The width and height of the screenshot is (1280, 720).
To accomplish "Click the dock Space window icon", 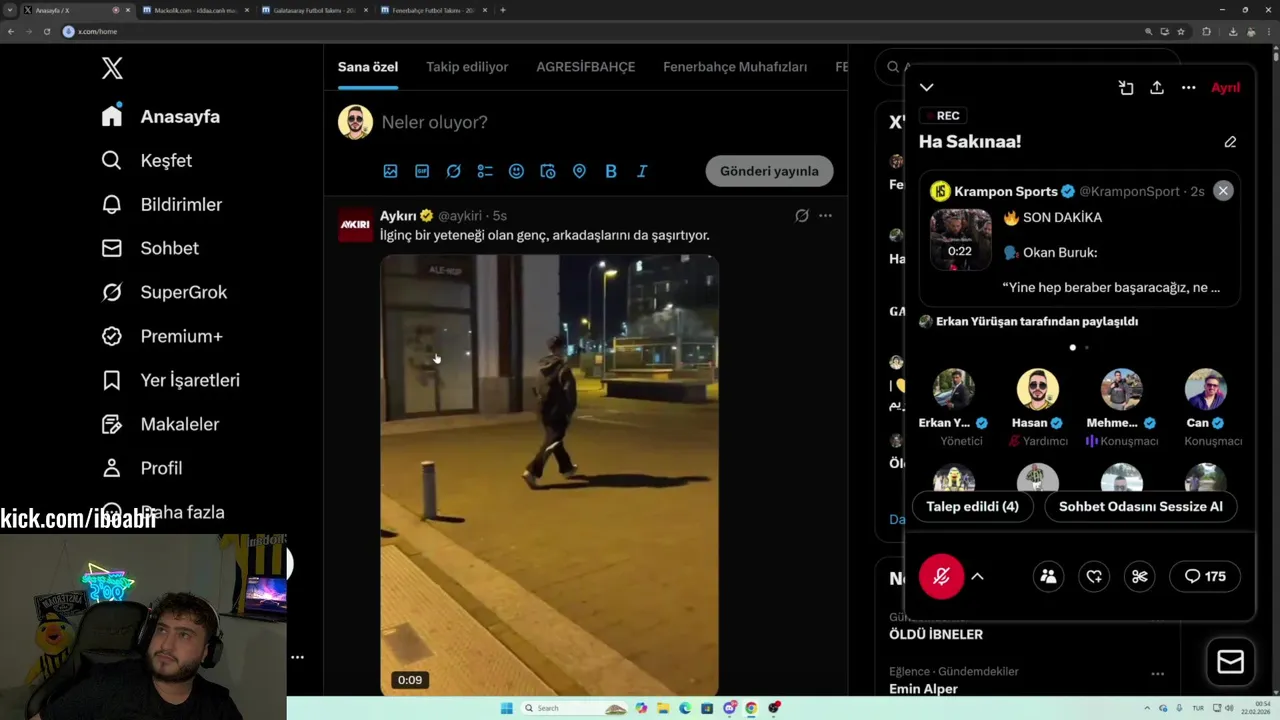I will click(x=1126, y=88).
